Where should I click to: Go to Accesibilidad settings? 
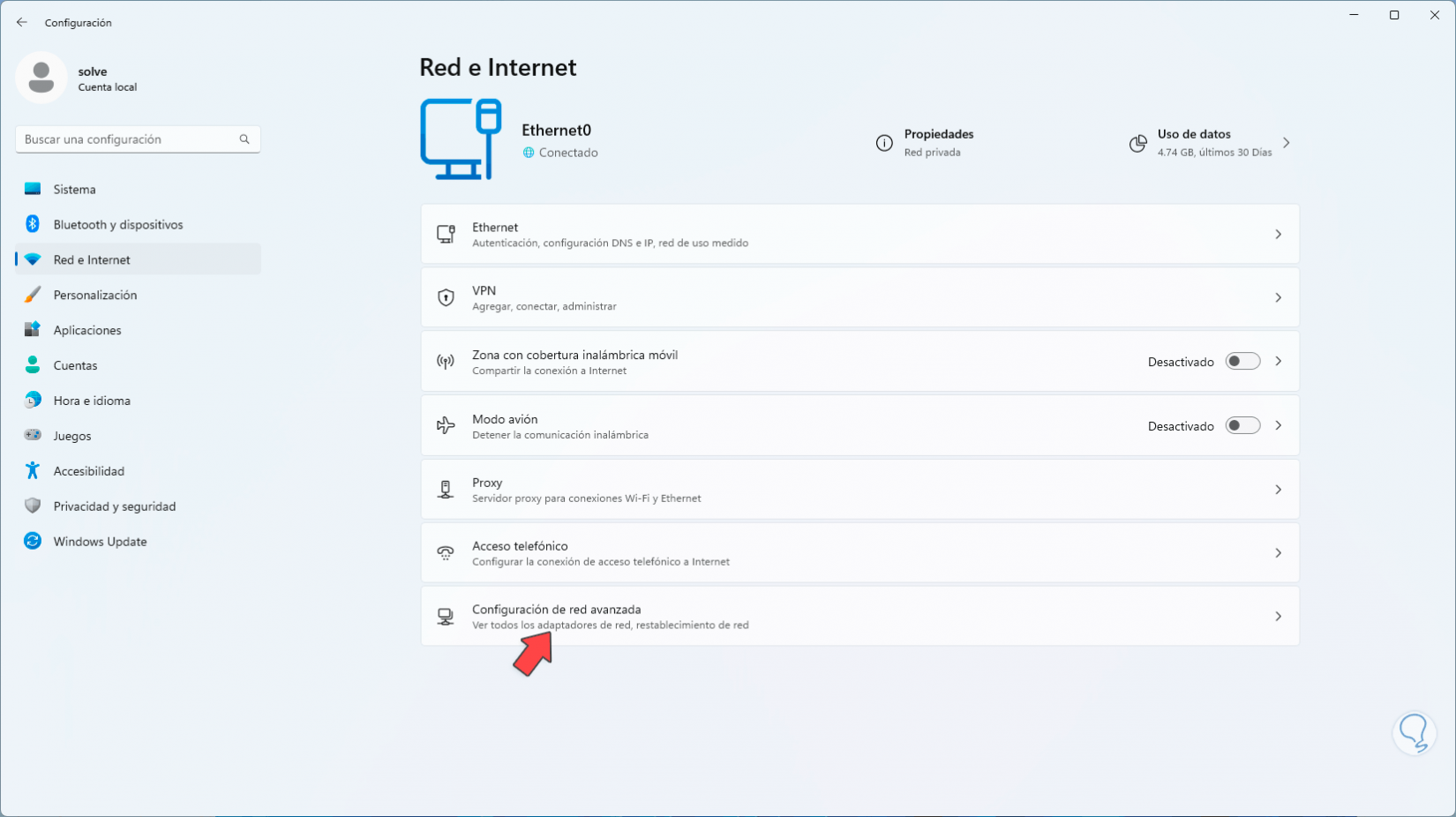click(138, 471)
